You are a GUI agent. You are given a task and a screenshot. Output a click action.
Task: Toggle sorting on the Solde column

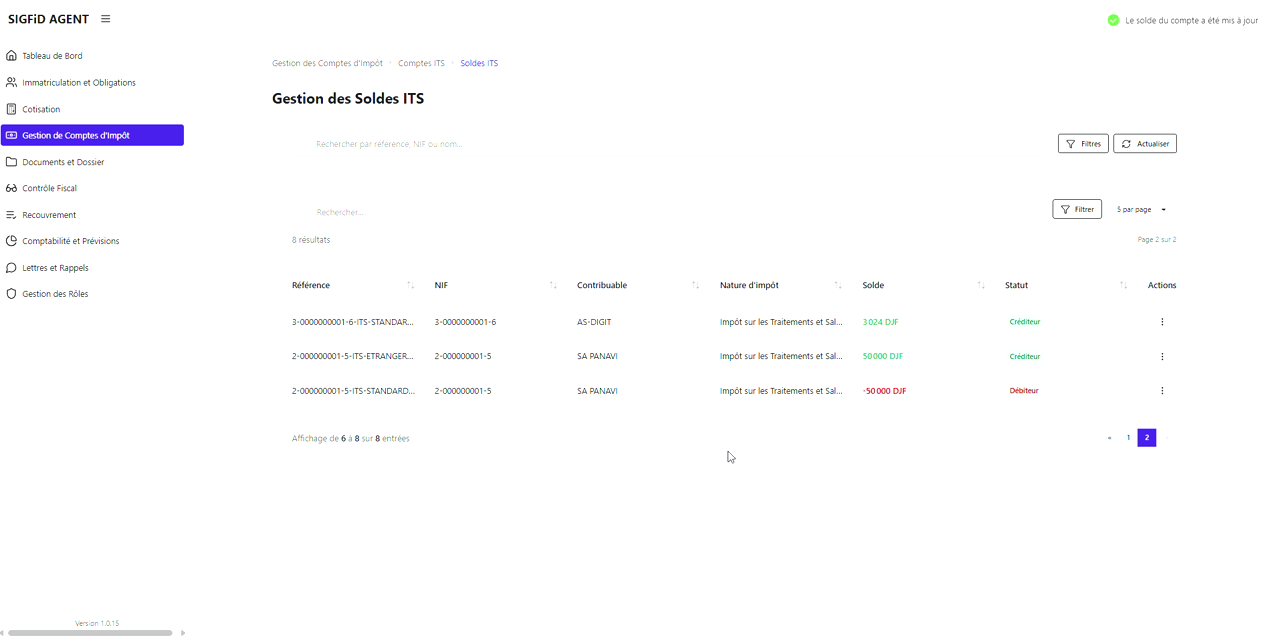[981, 286]
